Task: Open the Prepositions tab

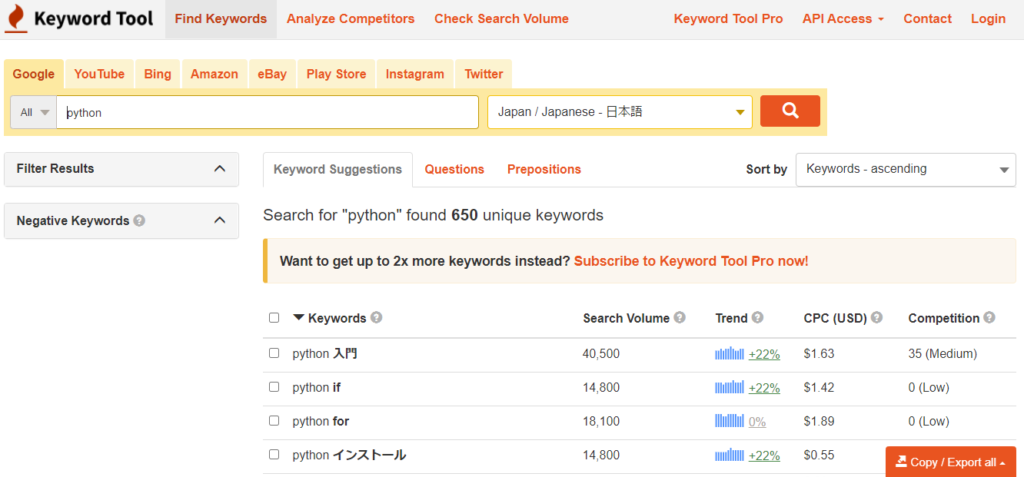Action: pyautogui.click(x=544, y=169)
